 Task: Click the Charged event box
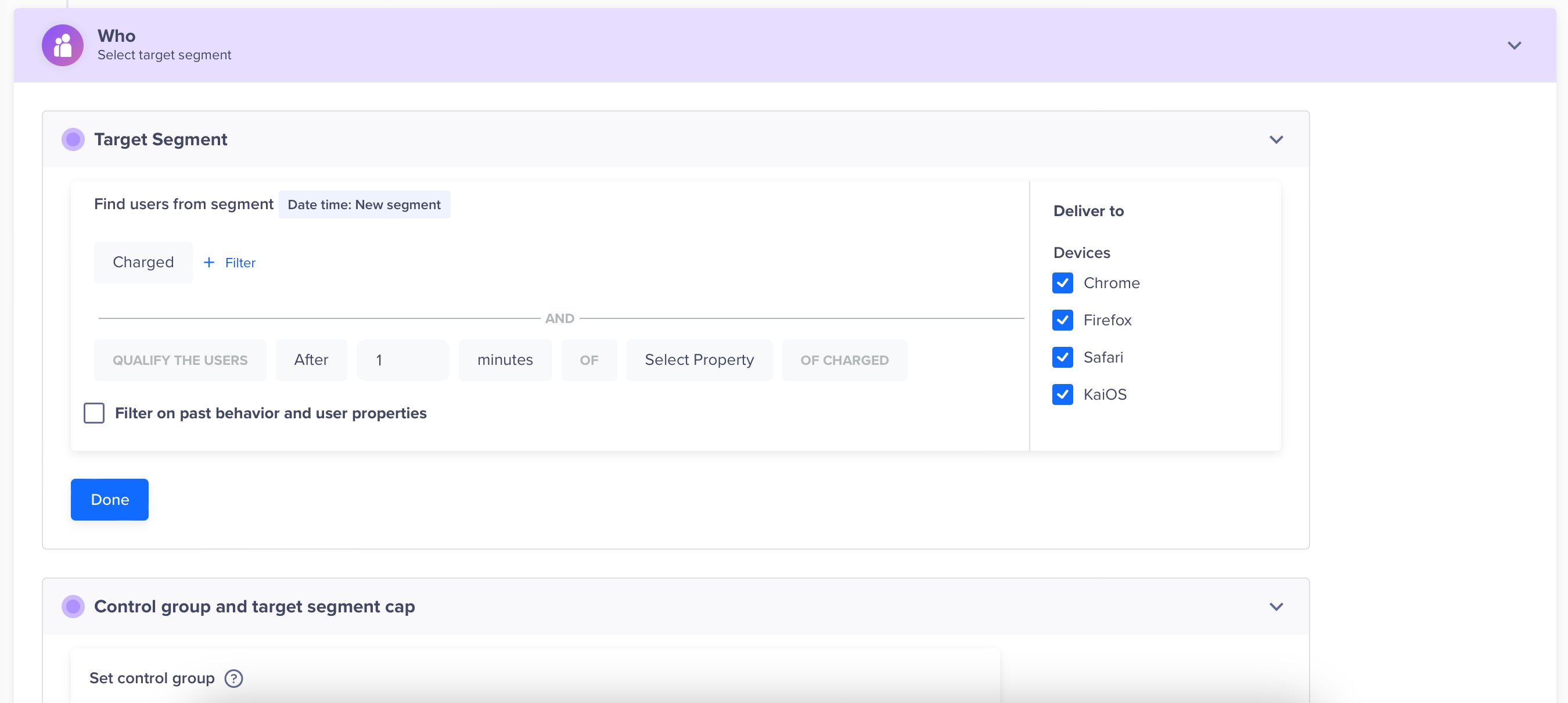(x=143, y=263)
